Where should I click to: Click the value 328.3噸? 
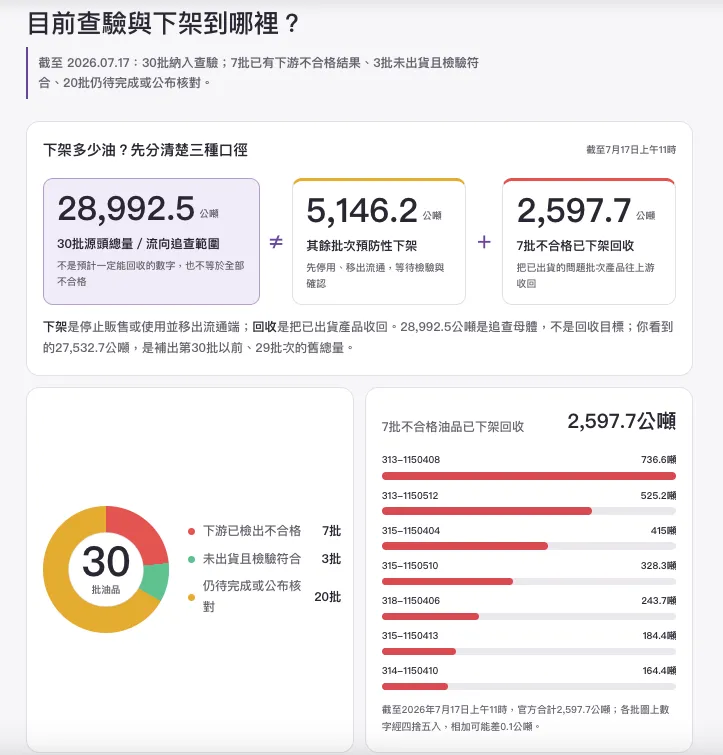(658, 565)
